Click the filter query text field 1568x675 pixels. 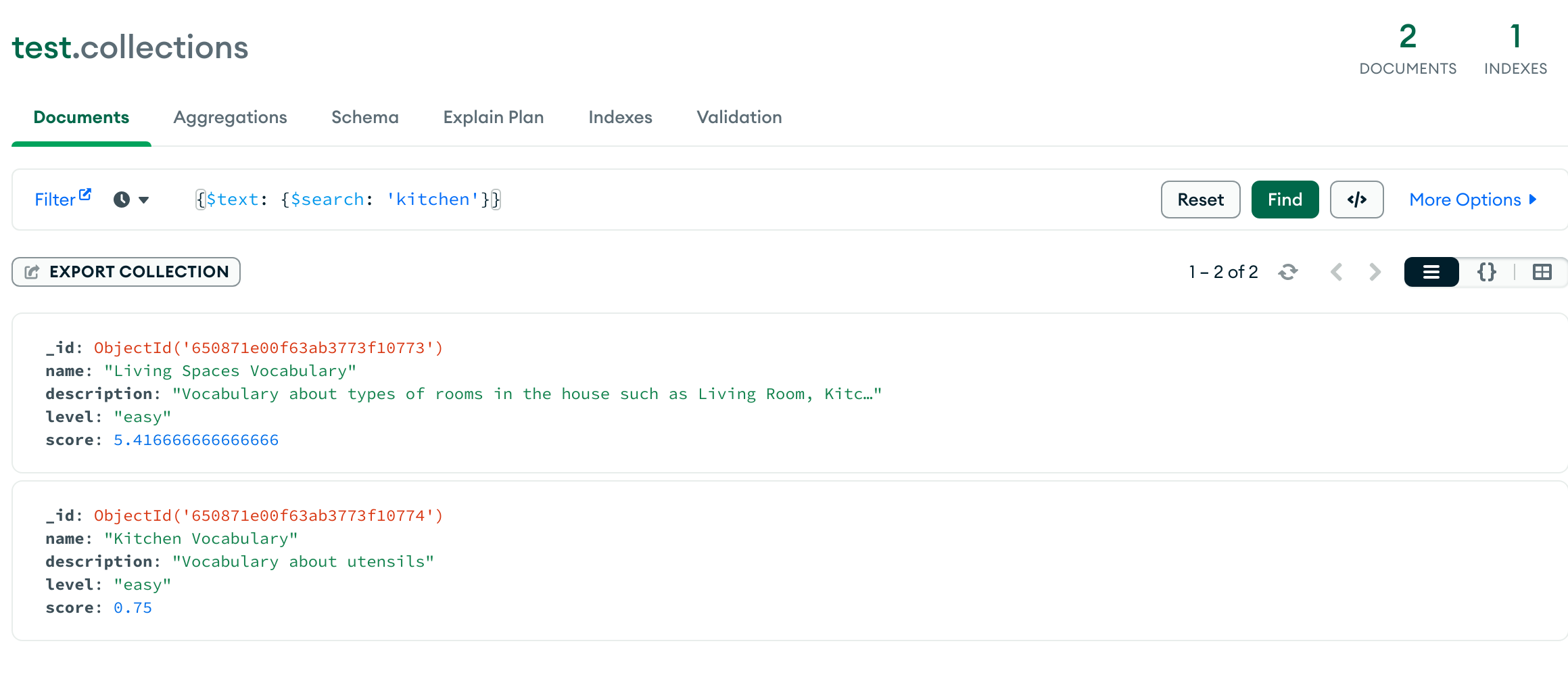(x=669, y=200)
